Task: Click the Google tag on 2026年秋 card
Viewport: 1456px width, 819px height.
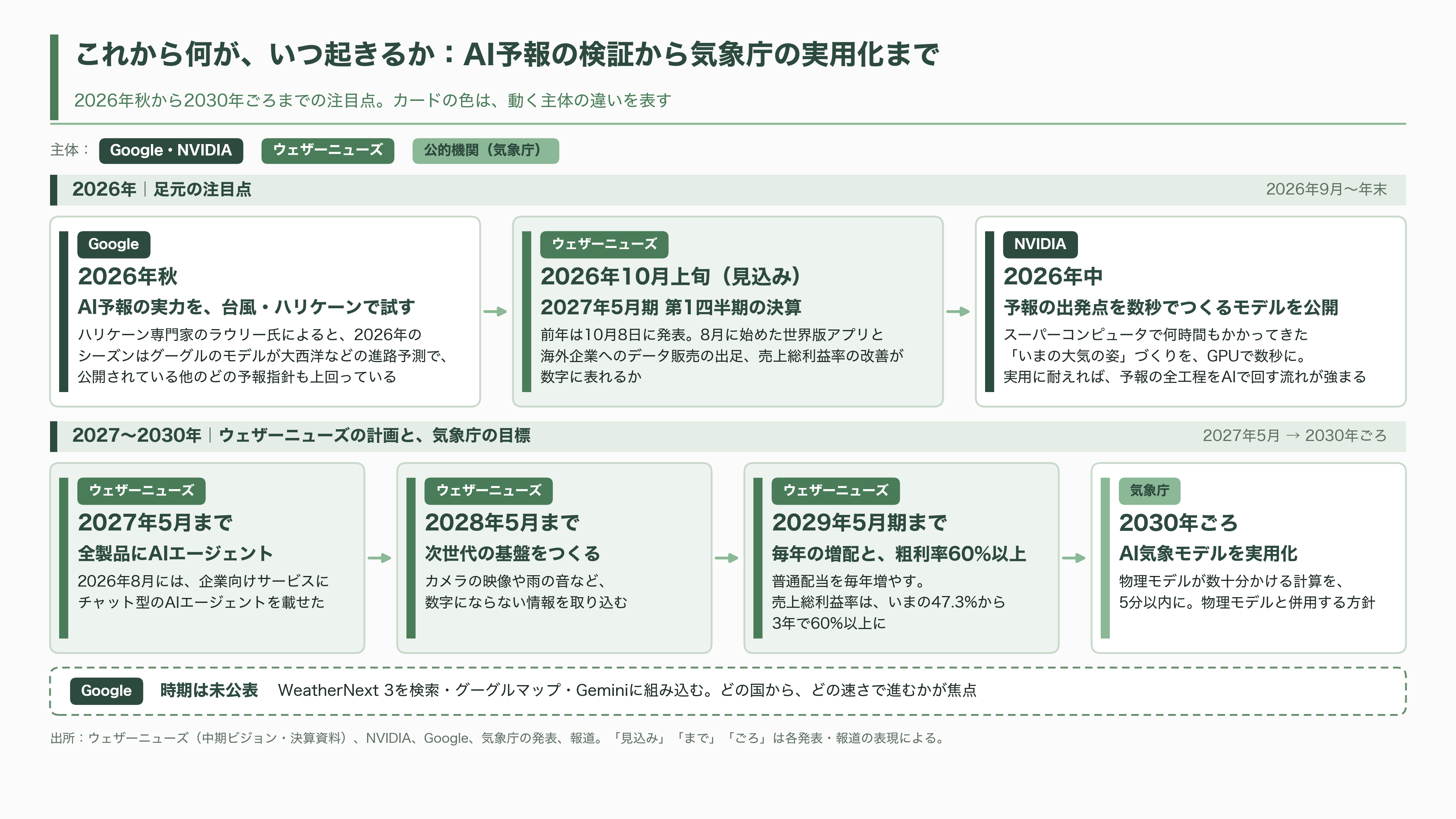Action: tap(114, 244)
